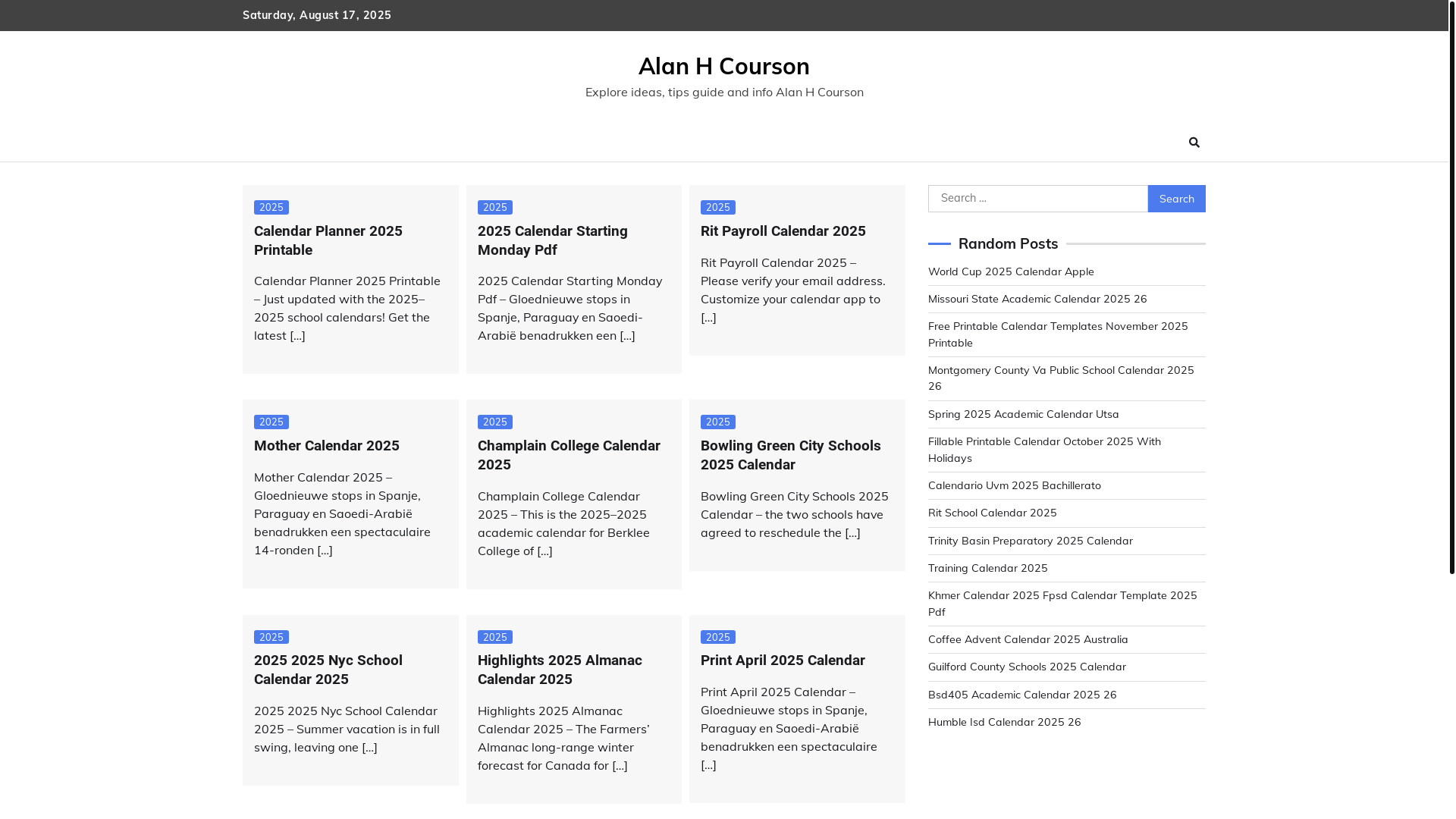Click 2025 tag above Nyc School Calendar post

271,637
